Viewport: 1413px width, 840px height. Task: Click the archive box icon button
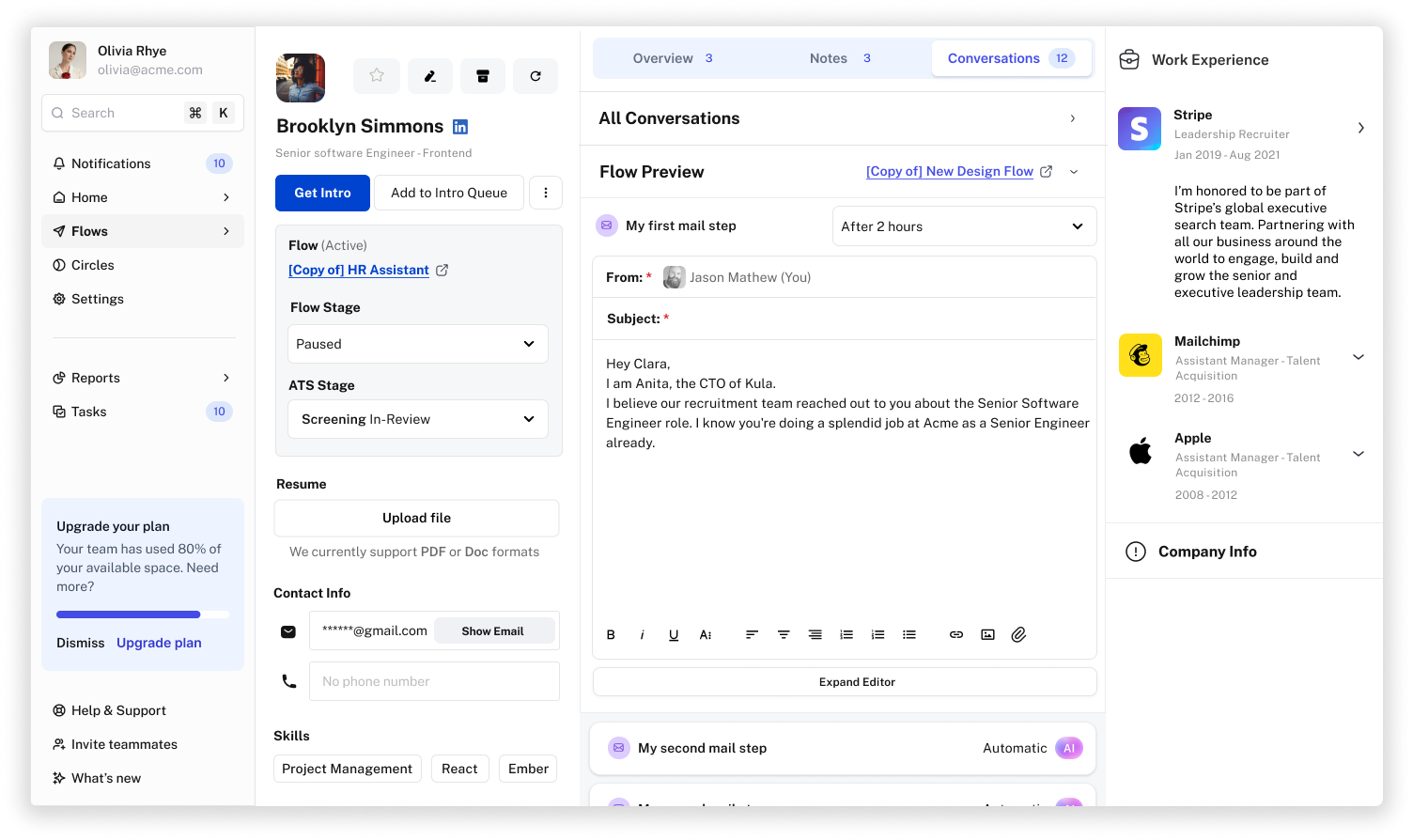[x=483, y=76]
